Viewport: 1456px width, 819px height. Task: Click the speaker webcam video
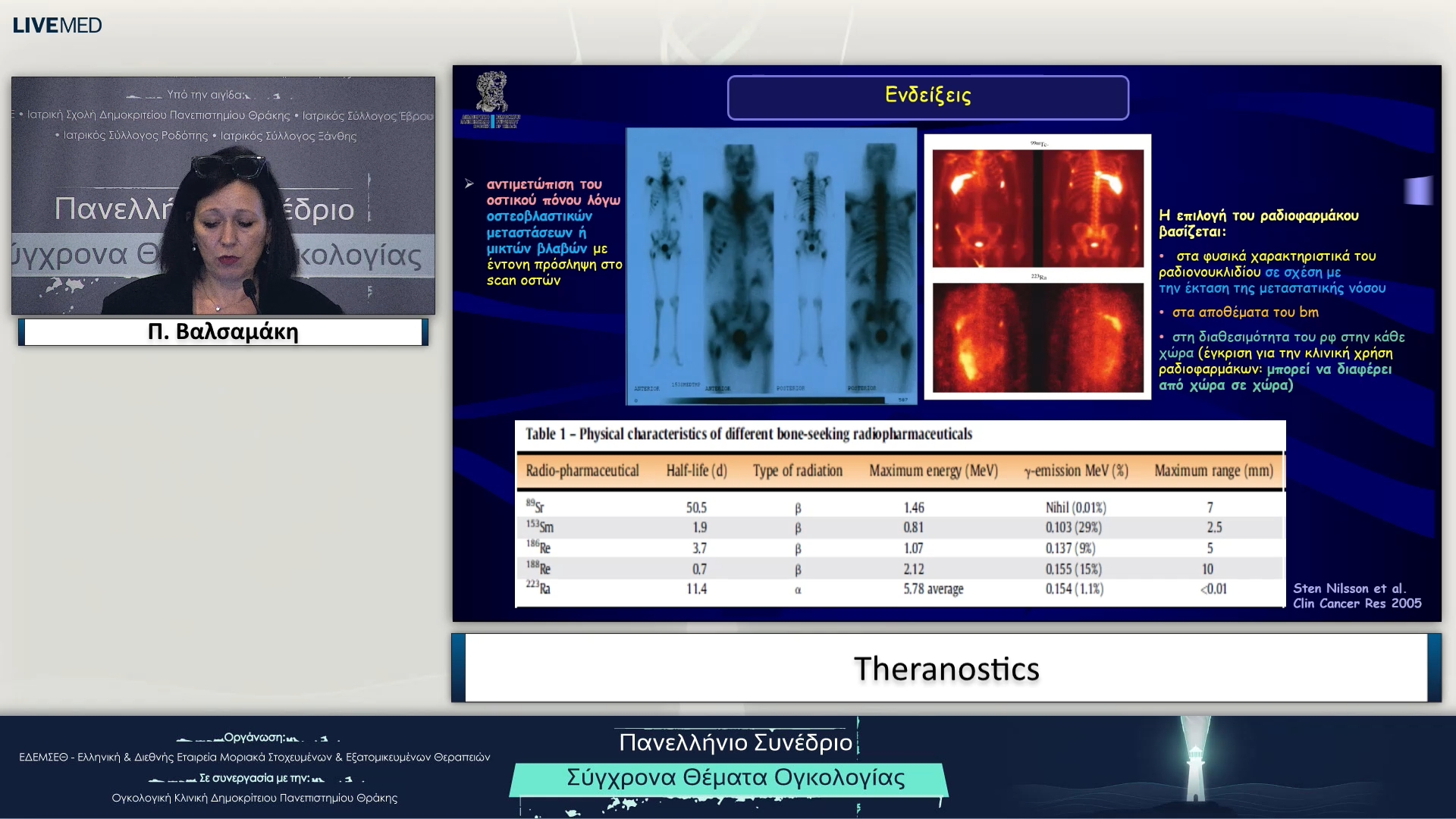point(223,195)
